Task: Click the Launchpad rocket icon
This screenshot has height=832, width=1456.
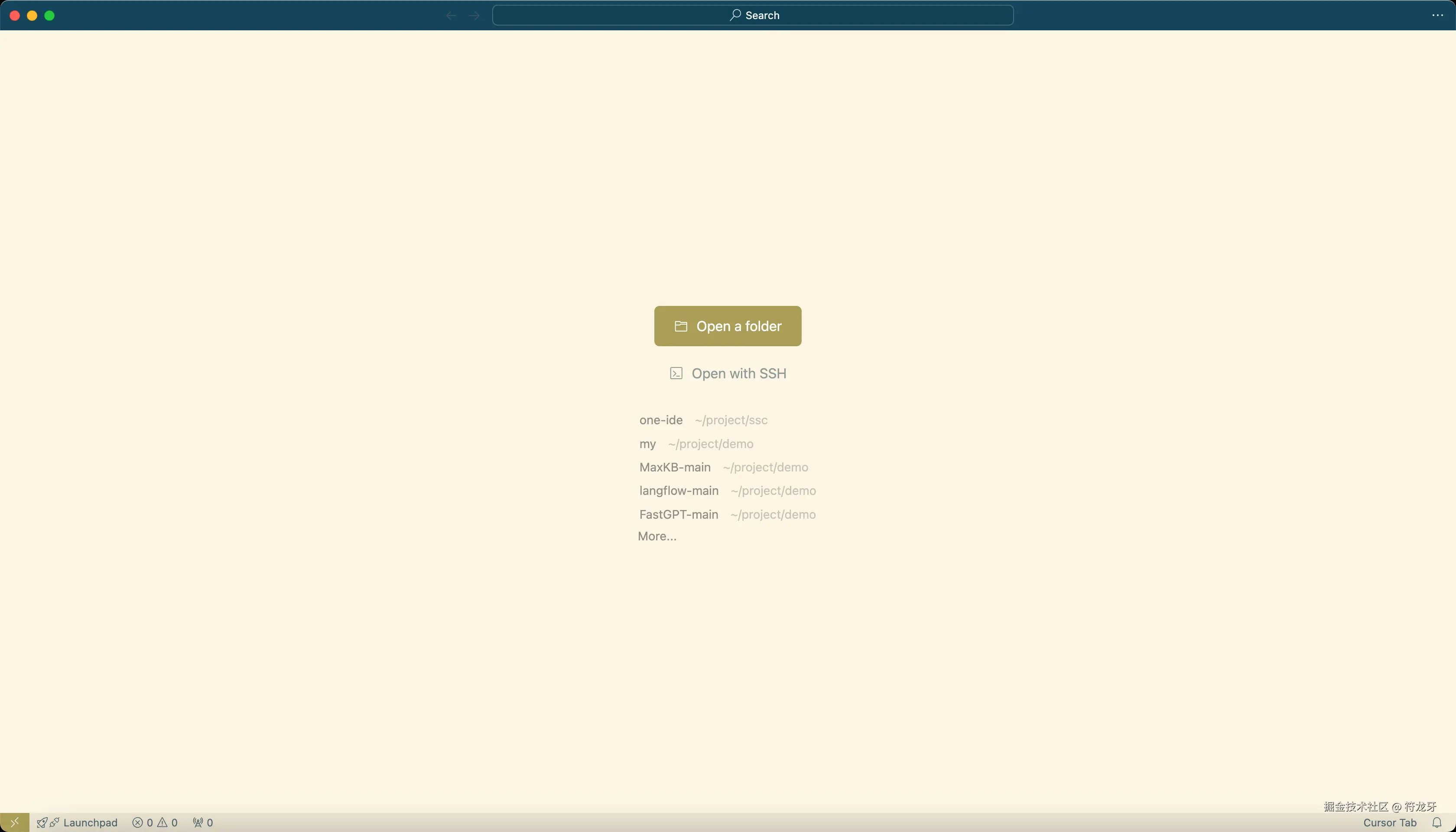Action: point(42,822)
